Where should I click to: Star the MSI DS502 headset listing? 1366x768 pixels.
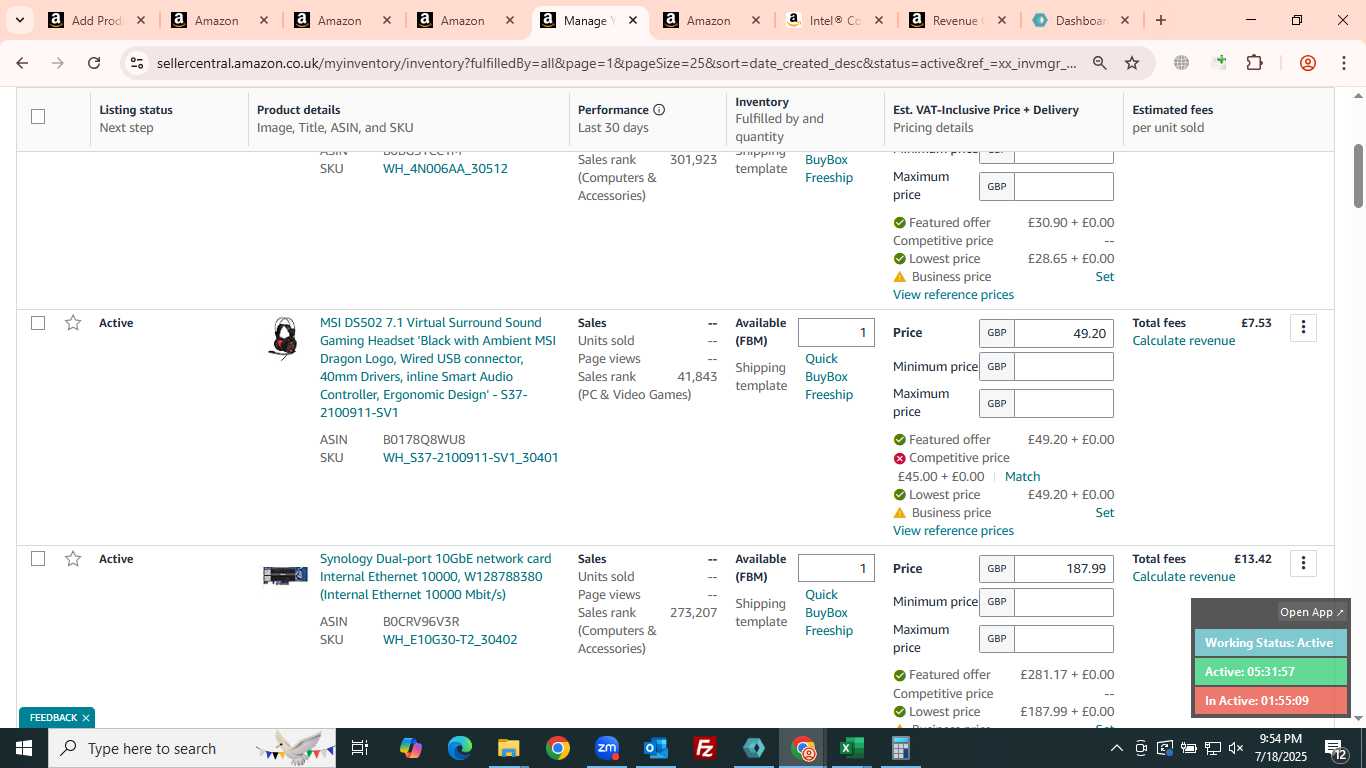73,323
